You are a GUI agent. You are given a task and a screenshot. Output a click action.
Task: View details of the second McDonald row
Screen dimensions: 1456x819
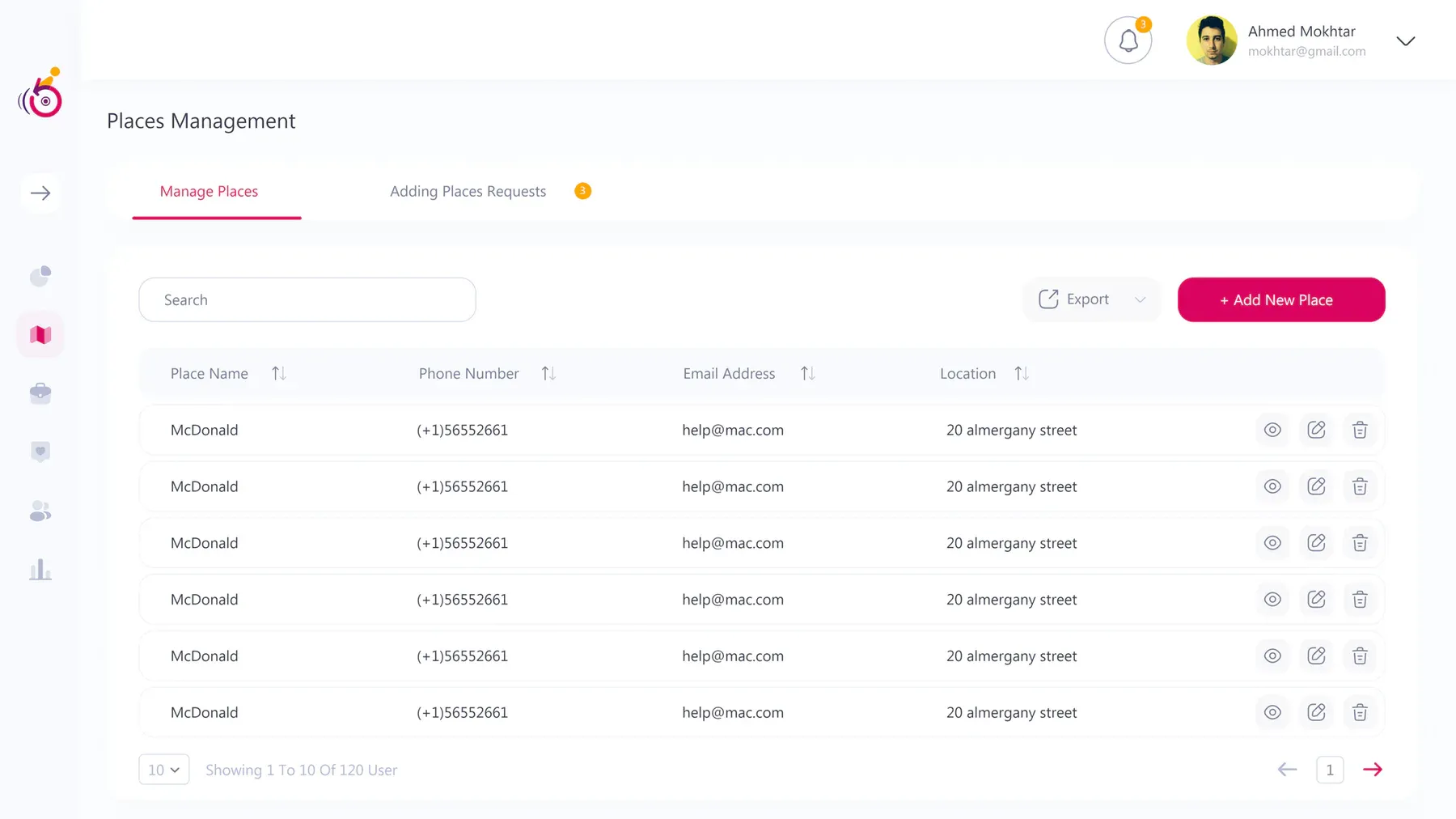pos(1272,486)
